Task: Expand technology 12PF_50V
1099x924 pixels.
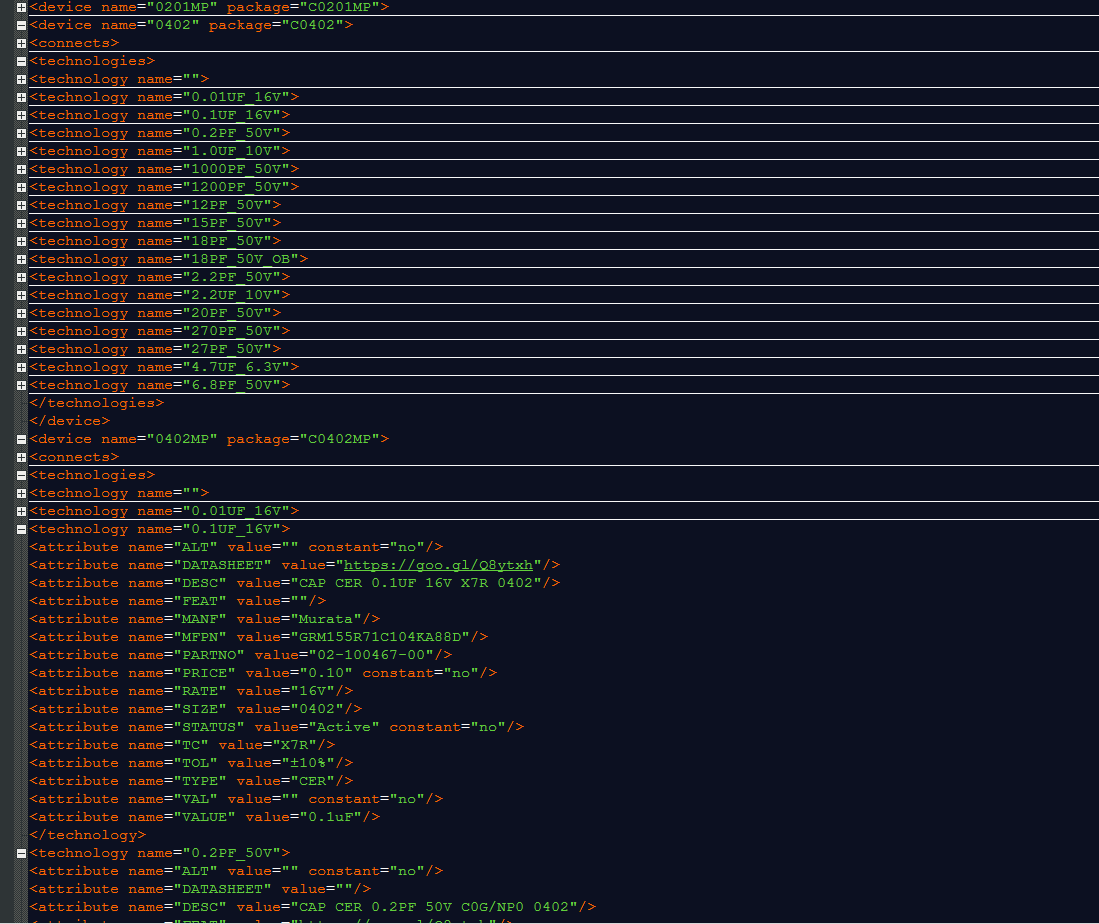Action: [x=21, y=204]
